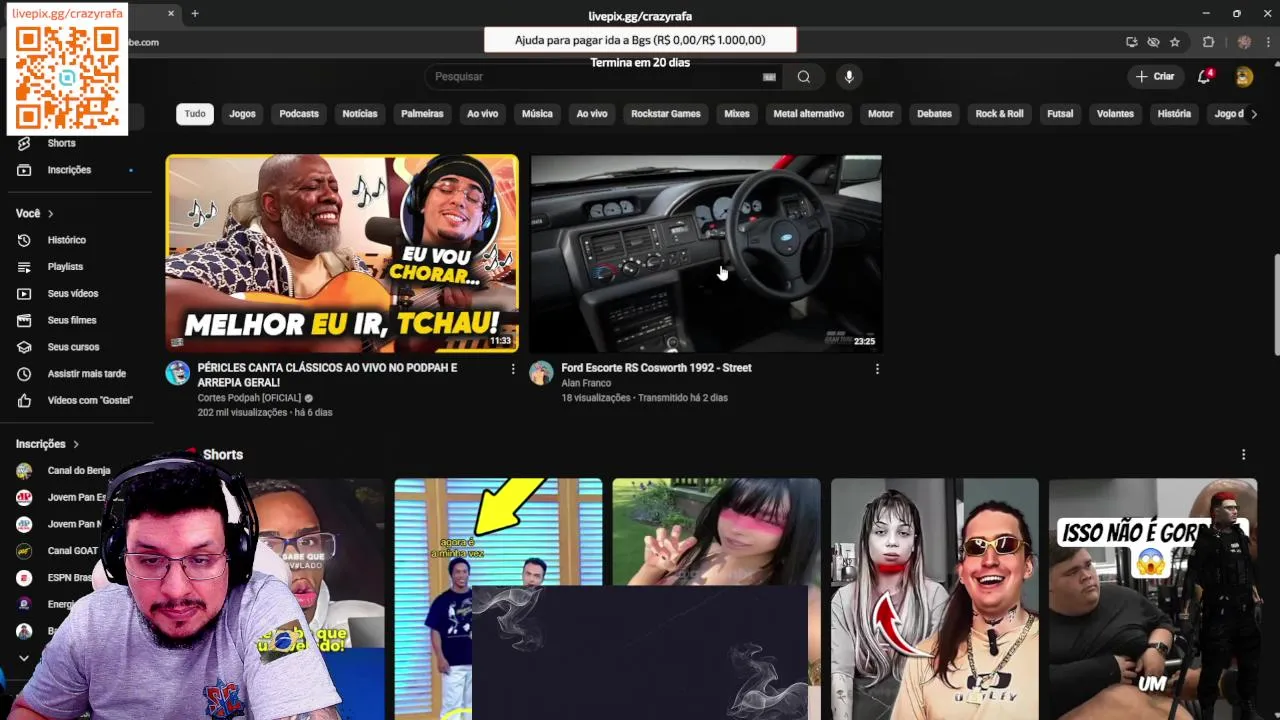Open Seus cursos section

[73, 347]
